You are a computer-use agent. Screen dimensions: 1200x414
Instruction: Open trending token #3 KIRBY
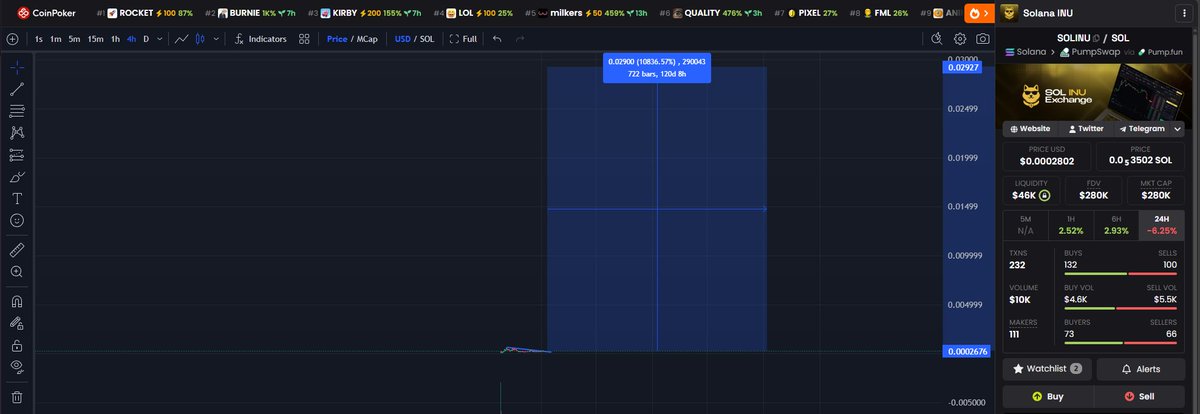[364, 13]
